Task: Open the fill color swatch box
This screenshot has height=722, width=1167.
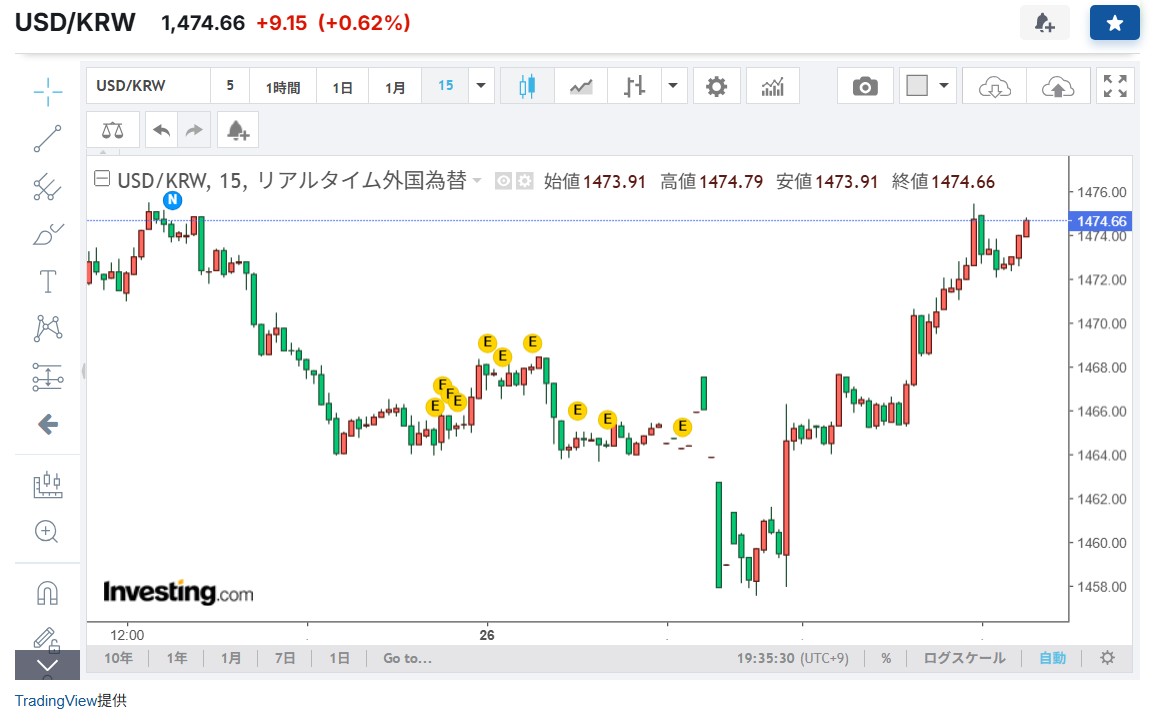Action: tap(917, 87)
